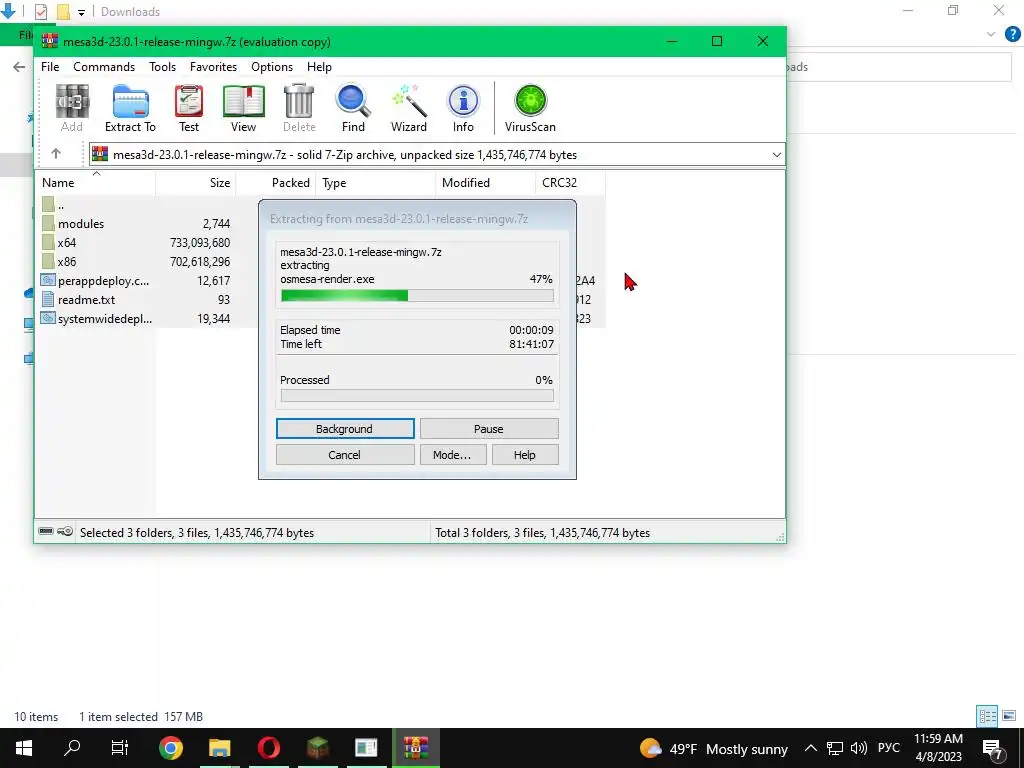This screenshot has width=1024, height=768.
Task: Cancel the extraction
Action: coord(345,455)
